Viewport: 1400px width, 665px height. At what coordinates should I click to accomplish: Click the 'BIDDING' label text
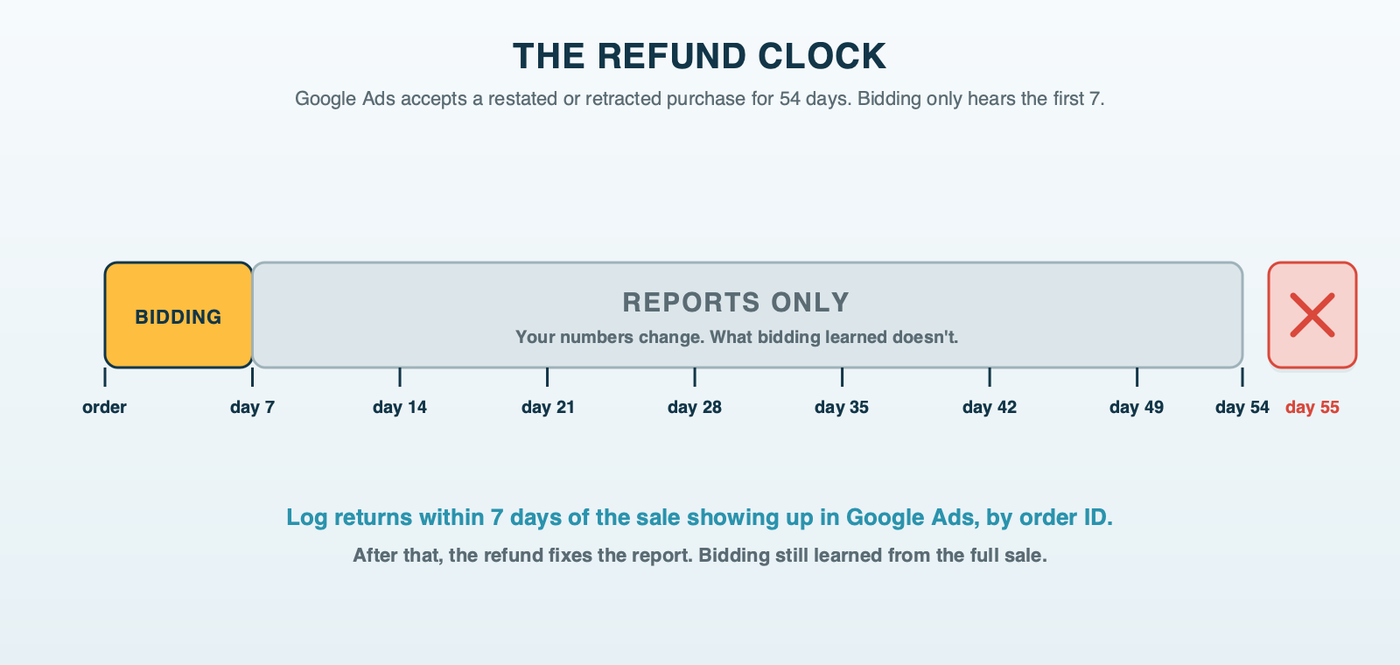[178, 317]
